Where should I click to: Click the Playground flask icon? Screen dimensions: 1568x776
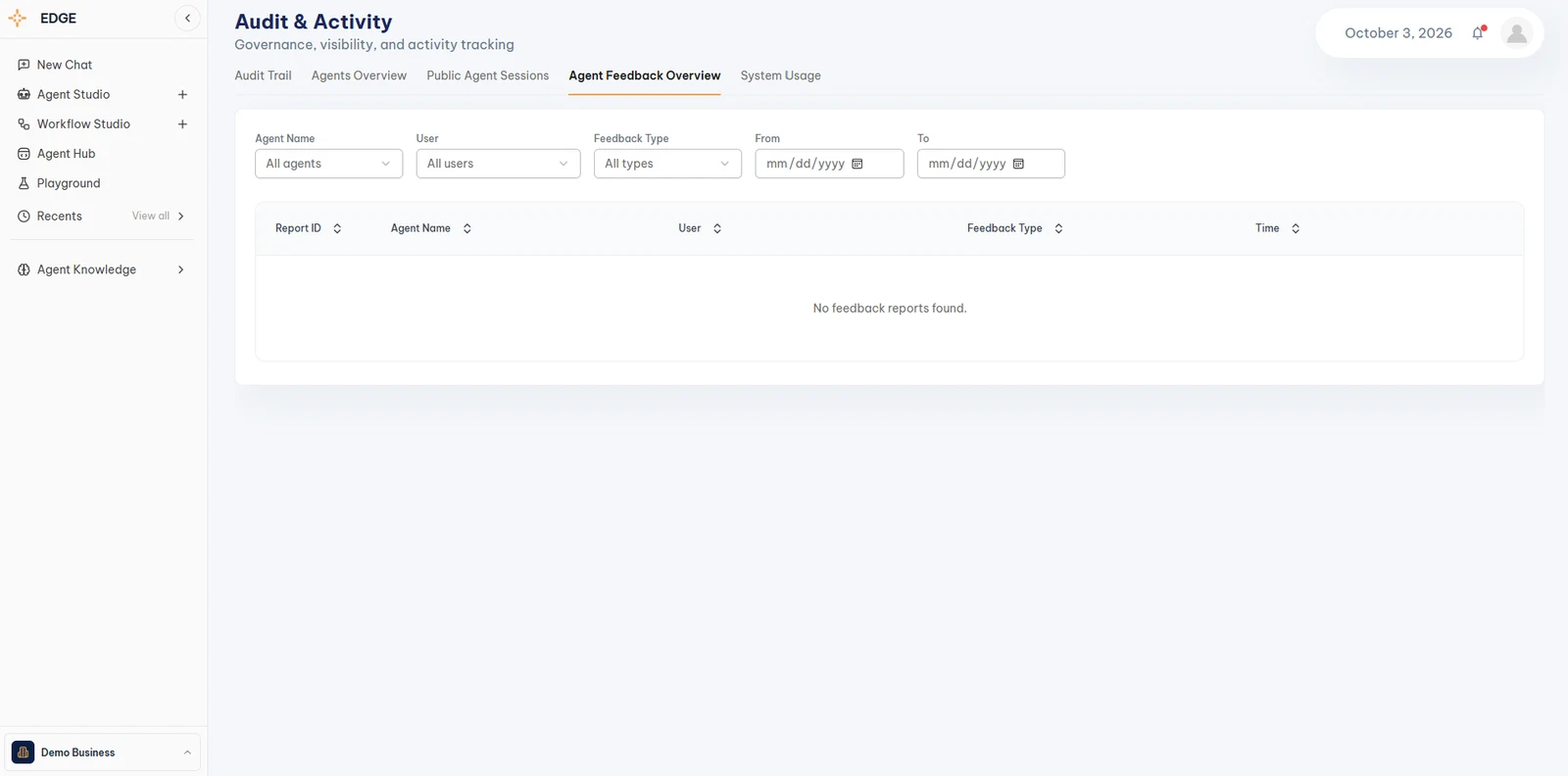click(x=24, y=183)
